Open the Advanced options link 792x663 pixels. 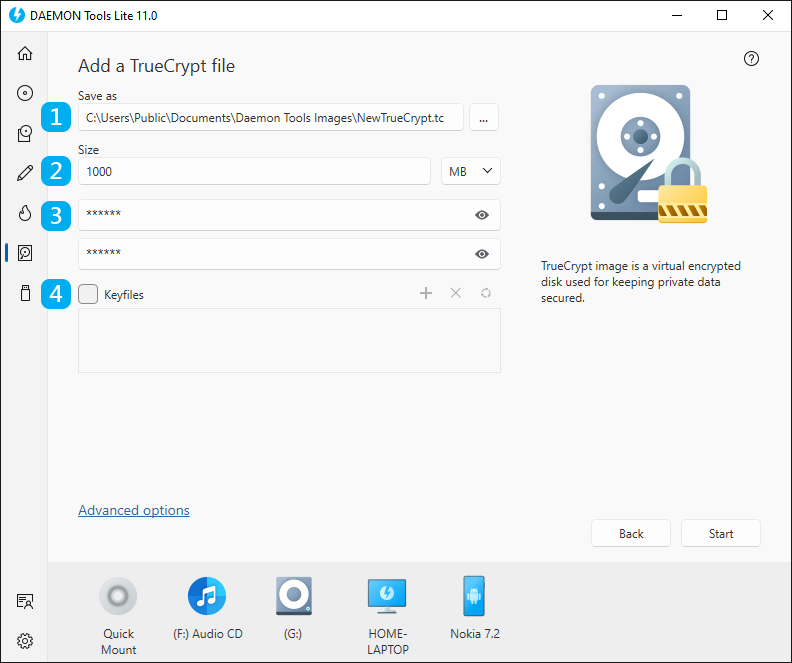[x=134, y=510]
